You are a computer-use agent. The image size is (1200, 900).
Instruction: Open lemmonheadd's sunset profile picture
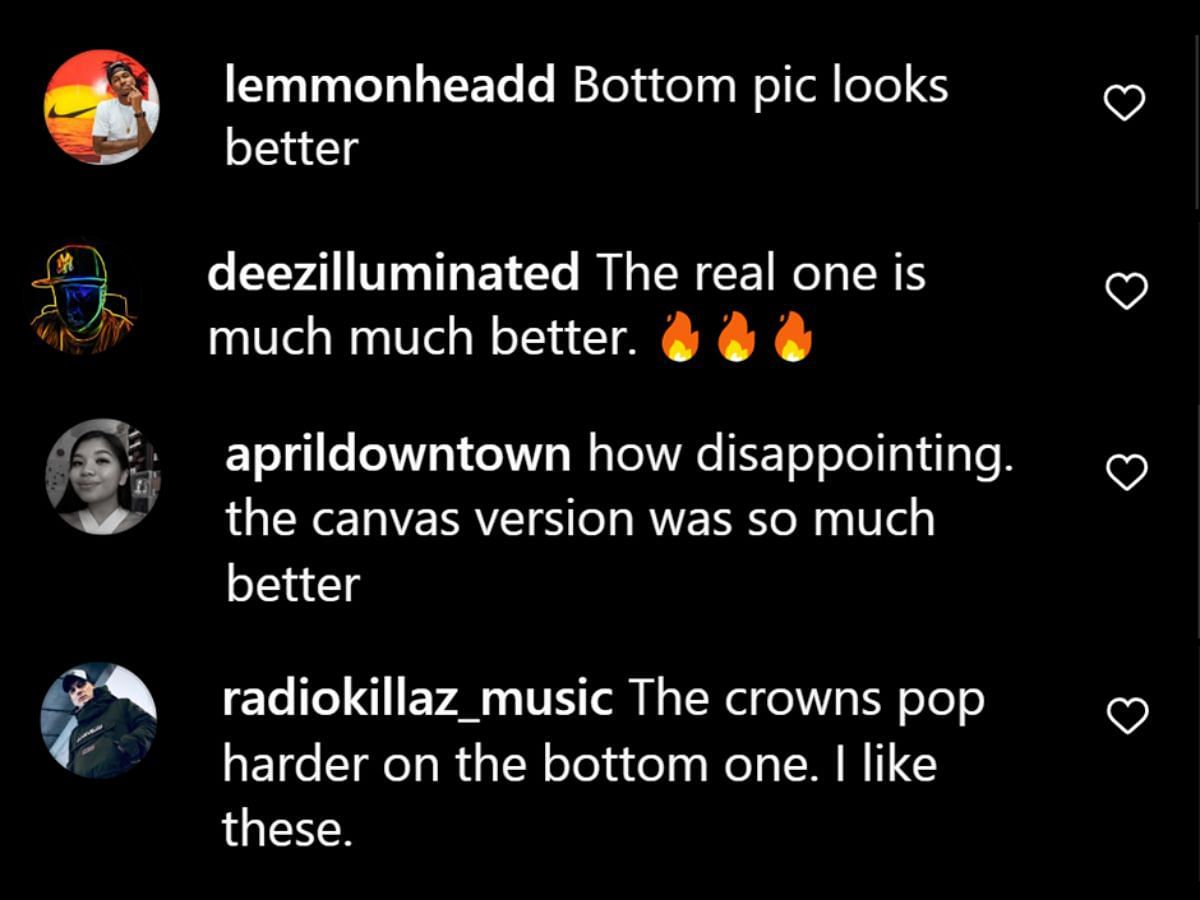point(101,106)
